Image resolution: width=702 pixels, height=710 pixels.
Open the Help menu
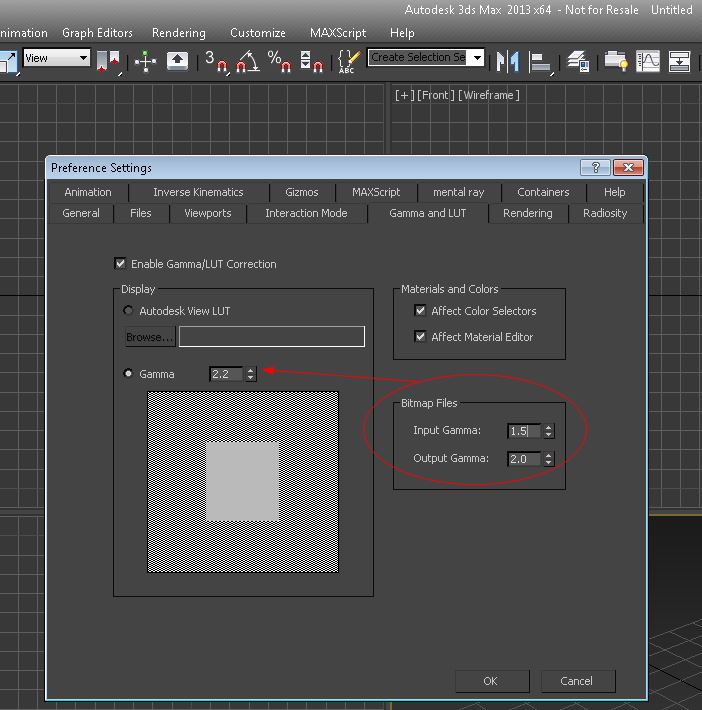[x=402, y=33]
